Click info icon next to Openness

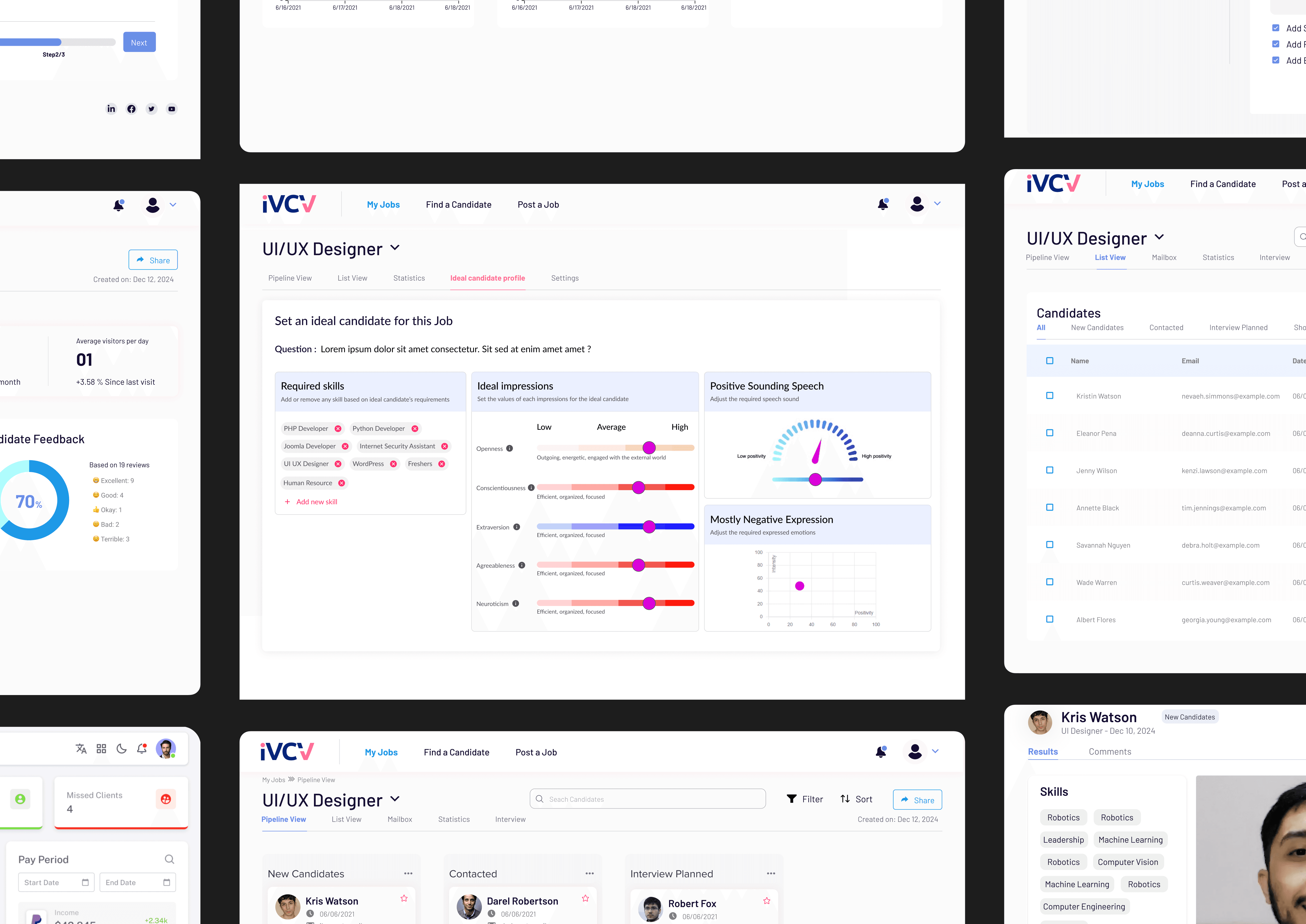click(x=510, y=448)
